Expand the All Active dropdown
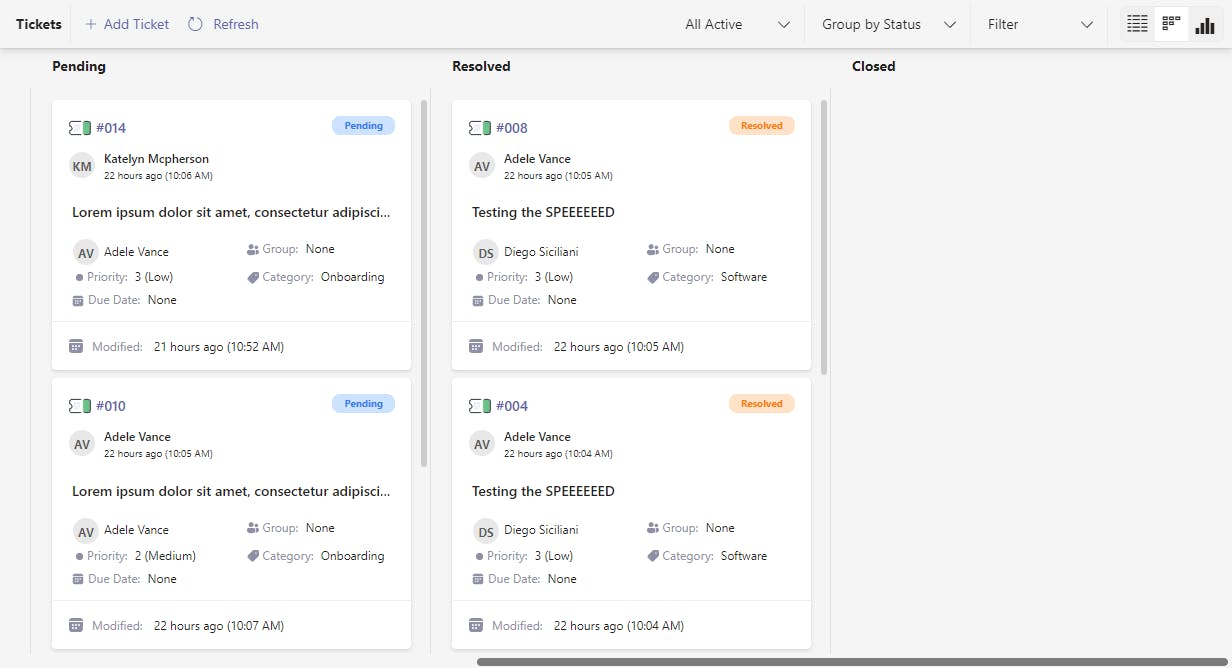The width and height of the screenshot is (1232, 668). [x=738, y=24]
